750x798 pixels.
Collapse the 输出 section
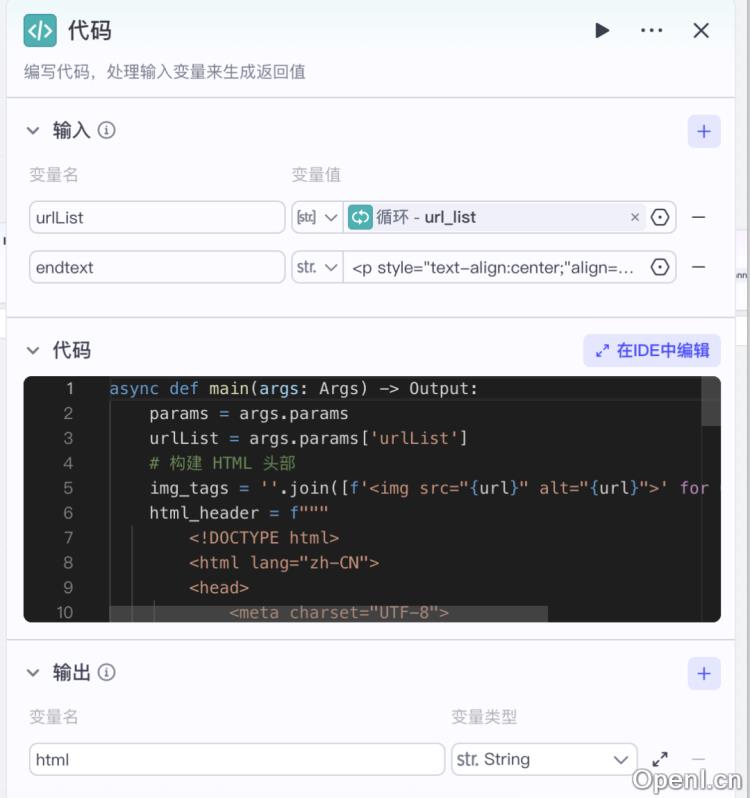click(x=33, y=673)
